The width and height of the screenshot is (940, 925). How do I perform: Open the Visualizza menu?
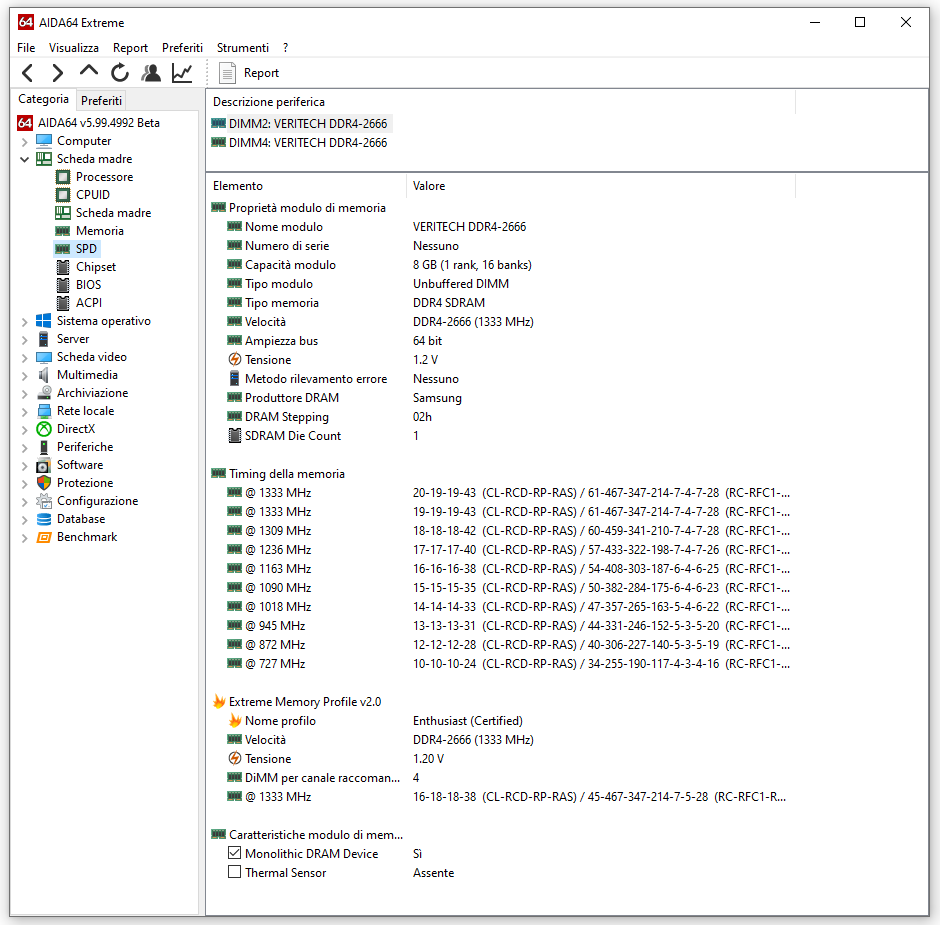pos(74,48)
